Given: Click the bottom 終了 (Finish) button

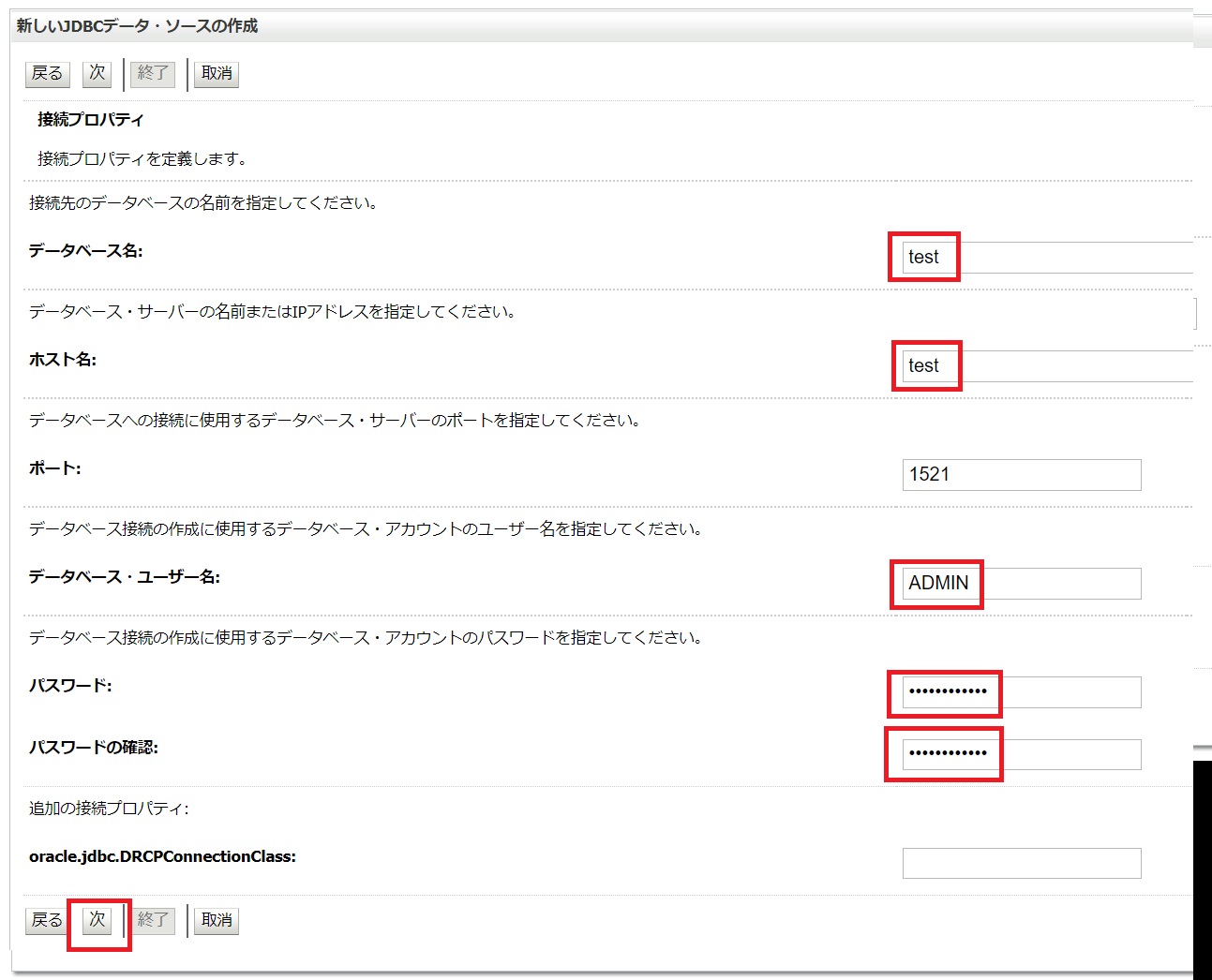Looking at the screenshot, I should tap(153, 920).
